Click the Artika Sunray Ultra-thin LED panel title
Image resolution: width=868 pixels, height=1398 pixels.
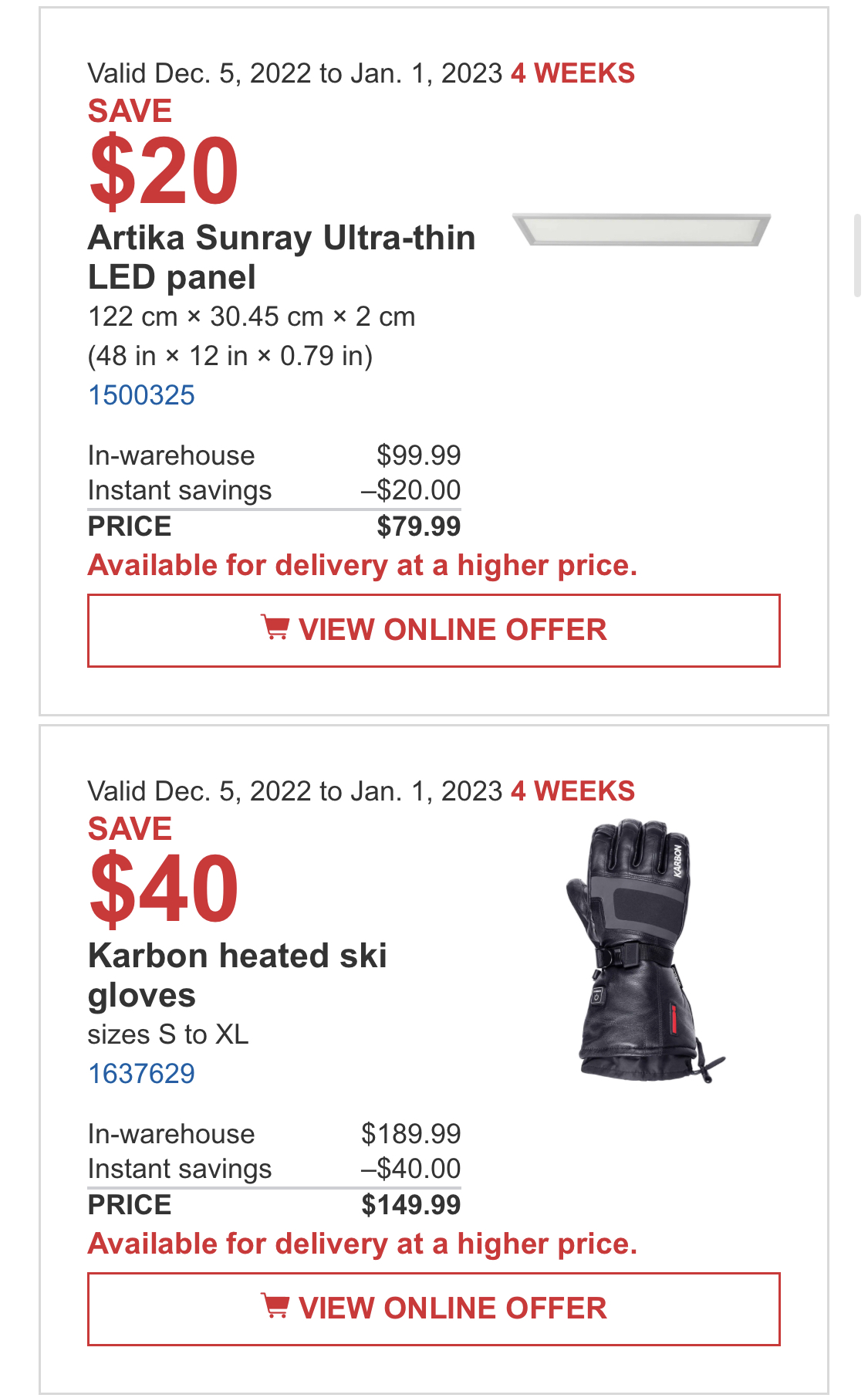282,257
